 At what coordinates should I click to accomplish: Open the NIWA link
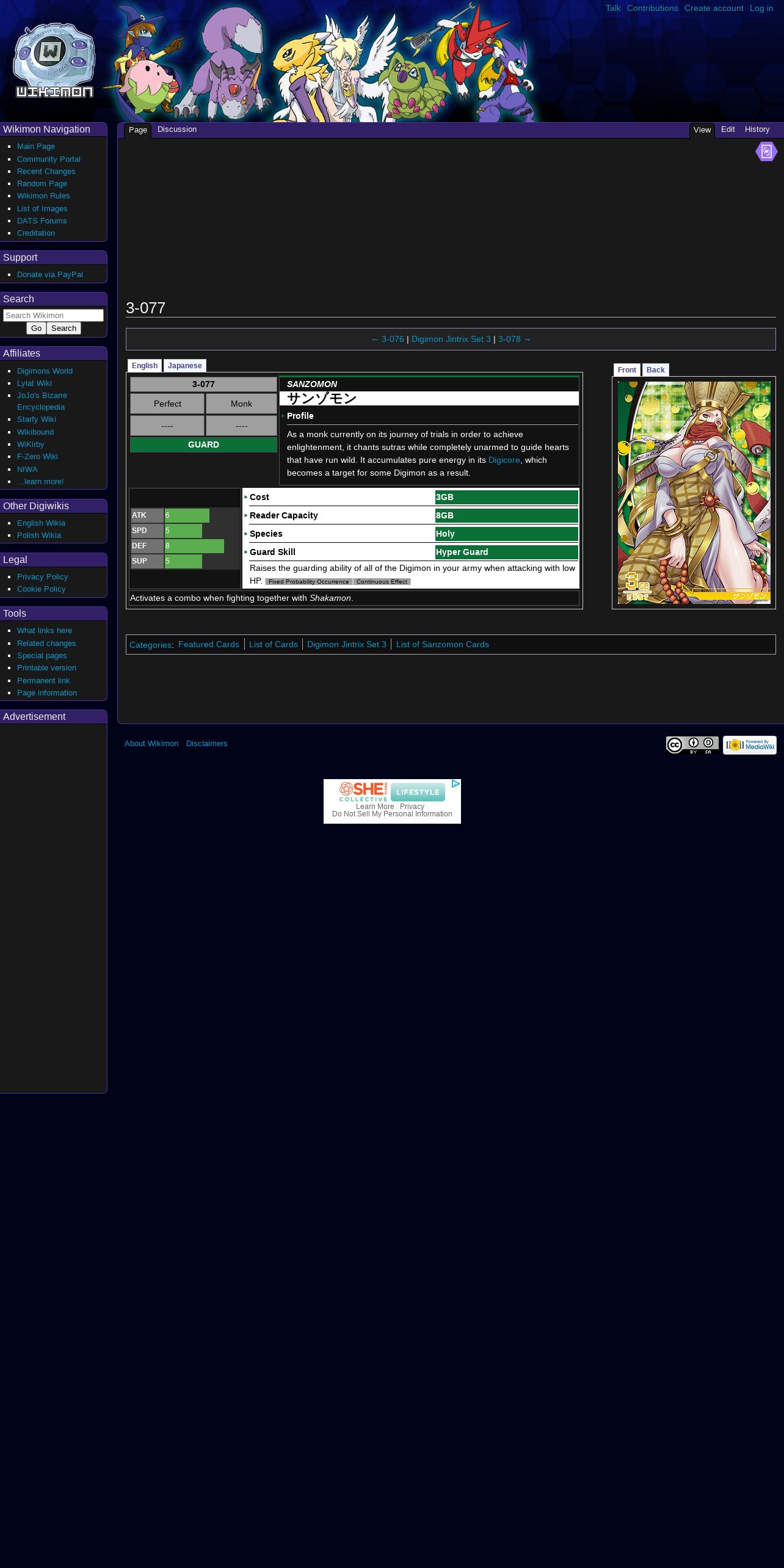(x=27, y=470)
